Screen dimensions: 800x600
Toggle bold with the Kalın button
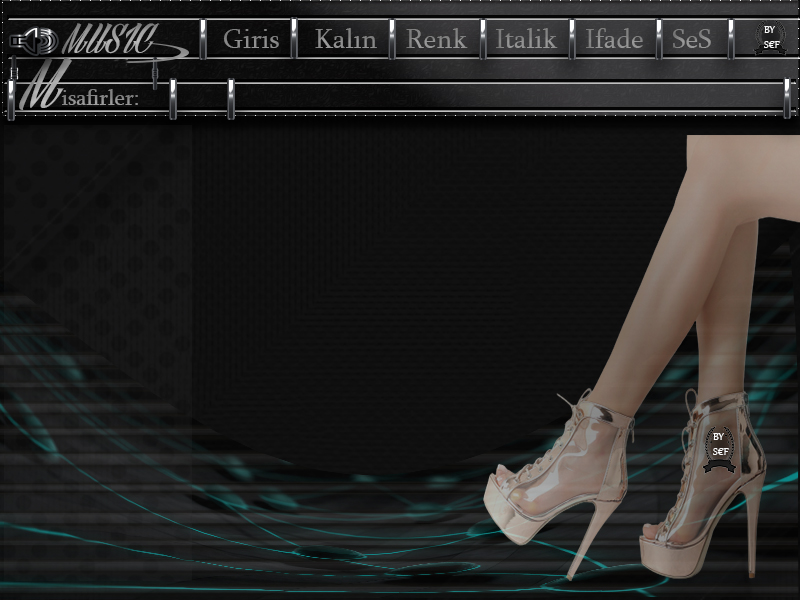[344, 39]
